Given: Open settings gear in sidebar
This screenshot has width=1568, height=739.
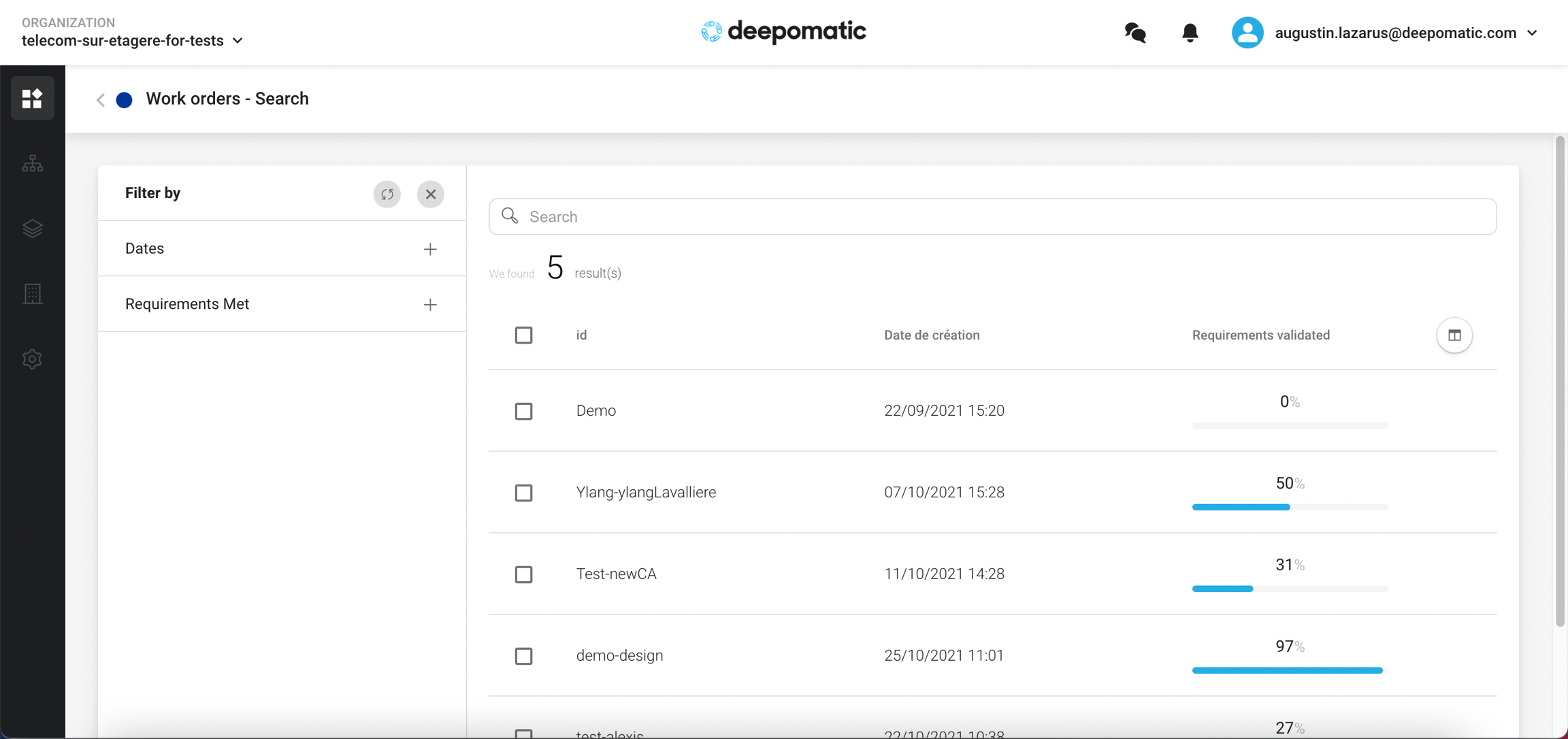Looking at the screenshot, I should point(32,359).
